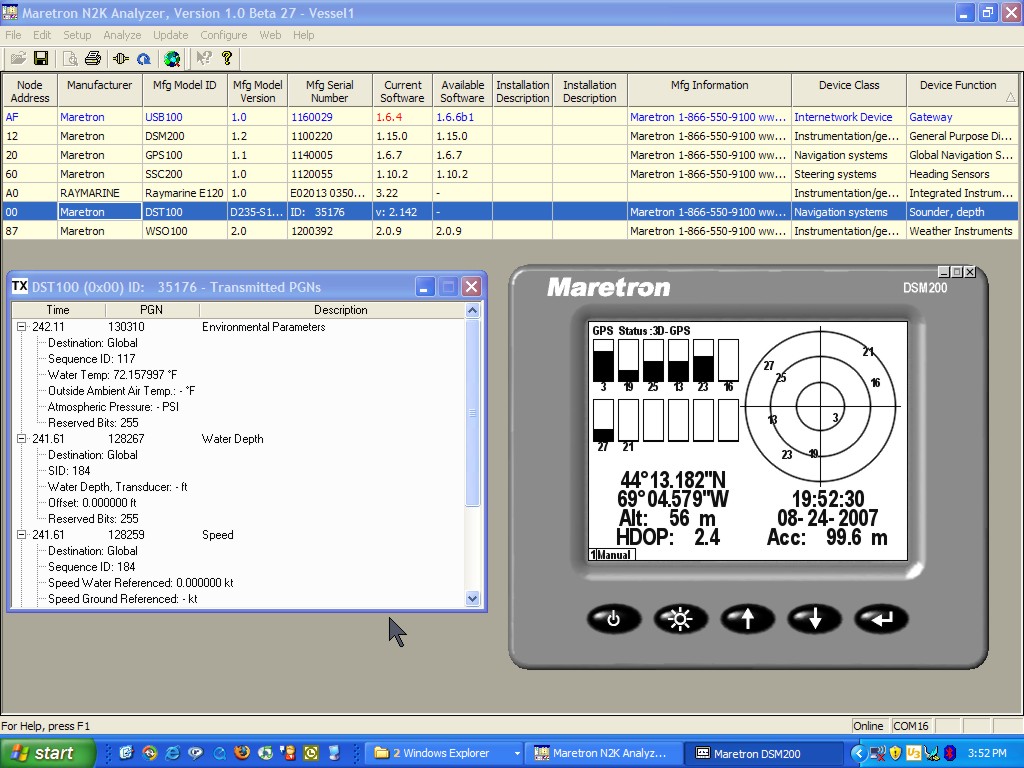The image size is (1024, 768).
Task: Launch Firefox from quick launch
Action: click(x=242, y=753)
